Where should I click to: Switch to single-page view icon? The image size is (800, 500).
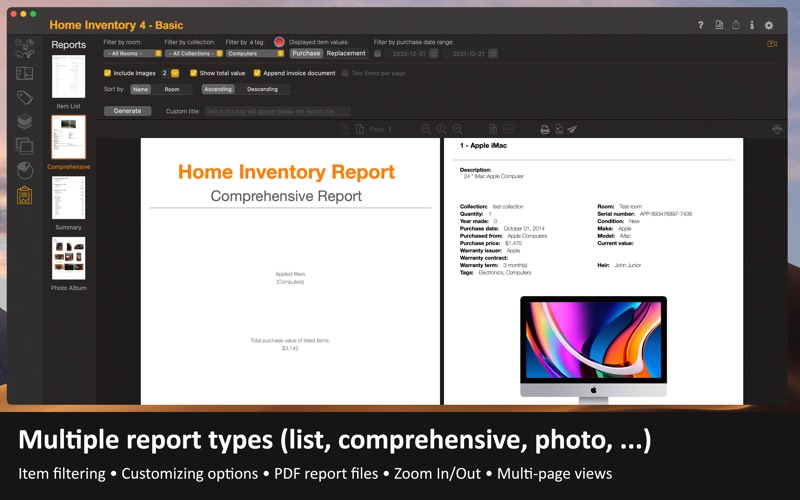(492, 129)
